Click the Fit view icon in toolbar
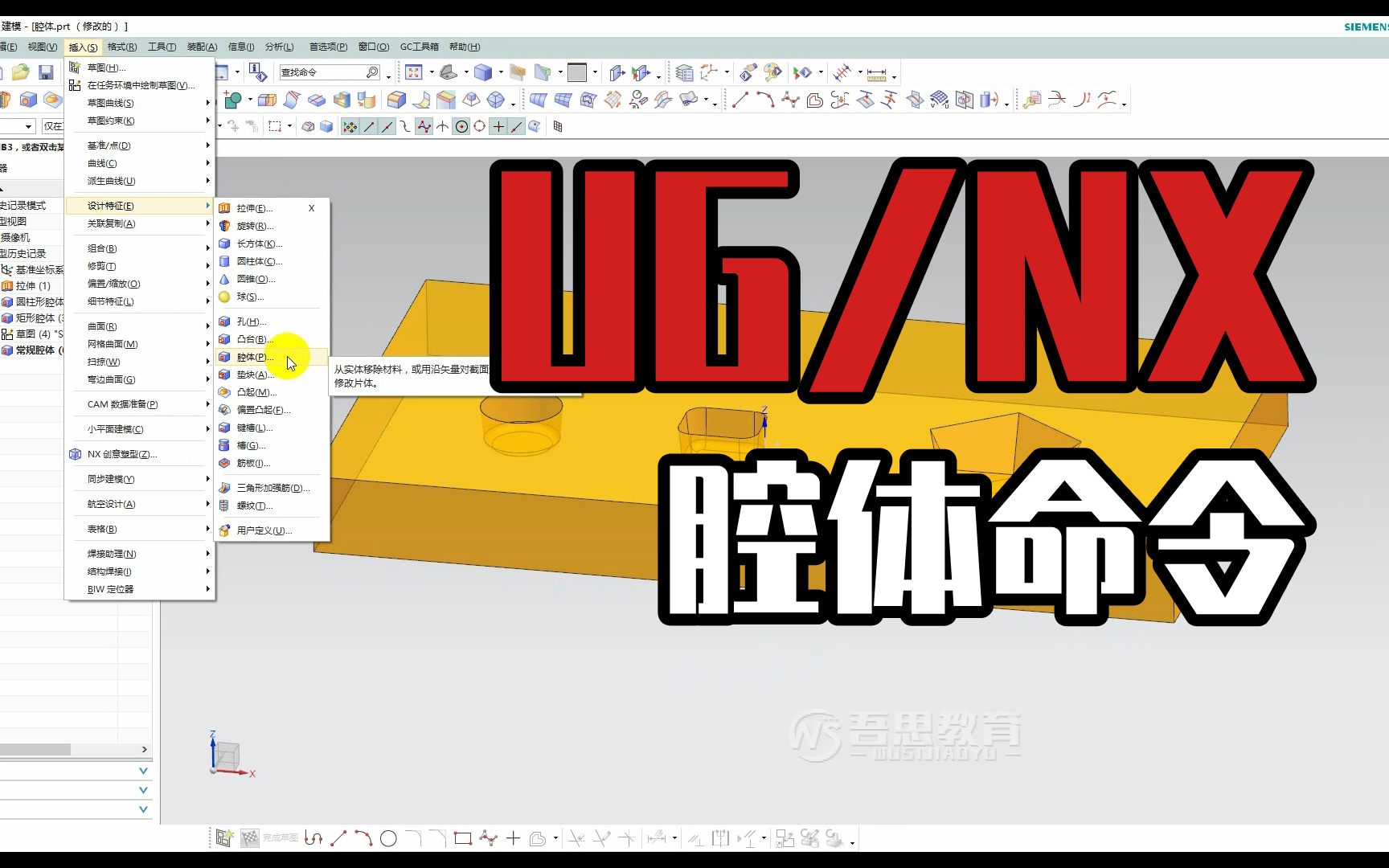1389x868 pixels. click(x=413, y=72)
